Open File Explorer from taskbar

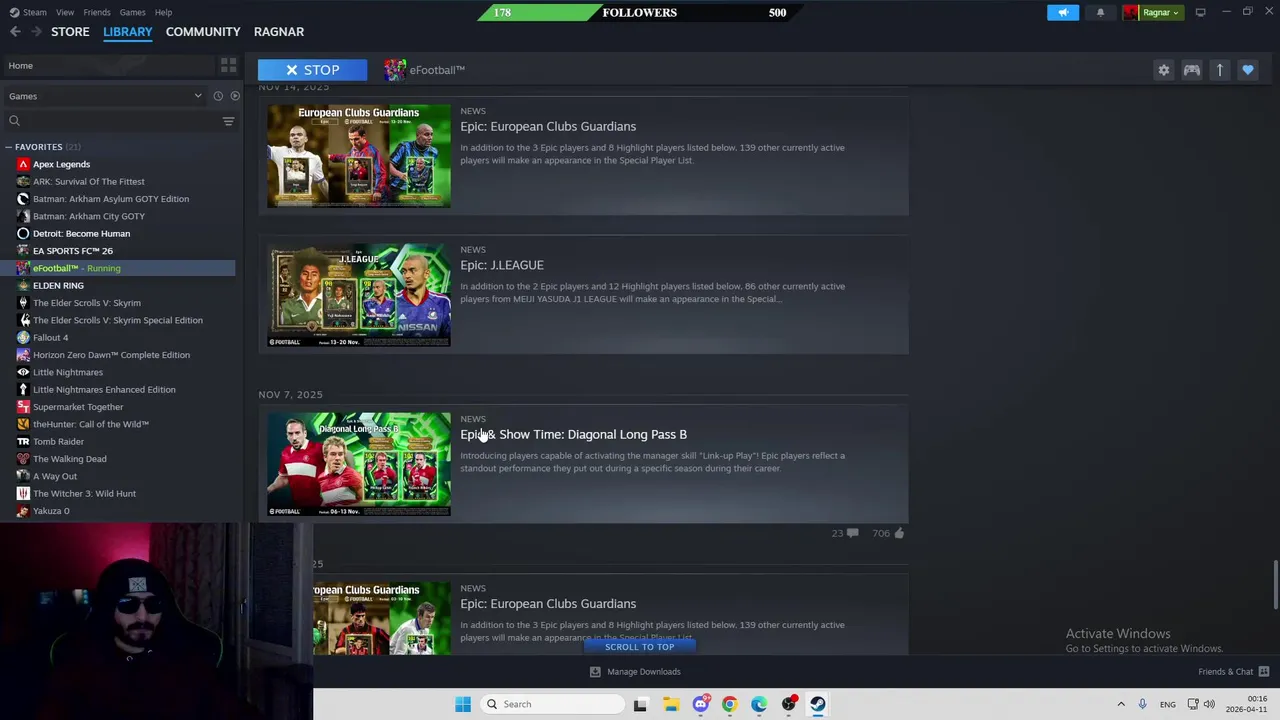pos(670,704)
